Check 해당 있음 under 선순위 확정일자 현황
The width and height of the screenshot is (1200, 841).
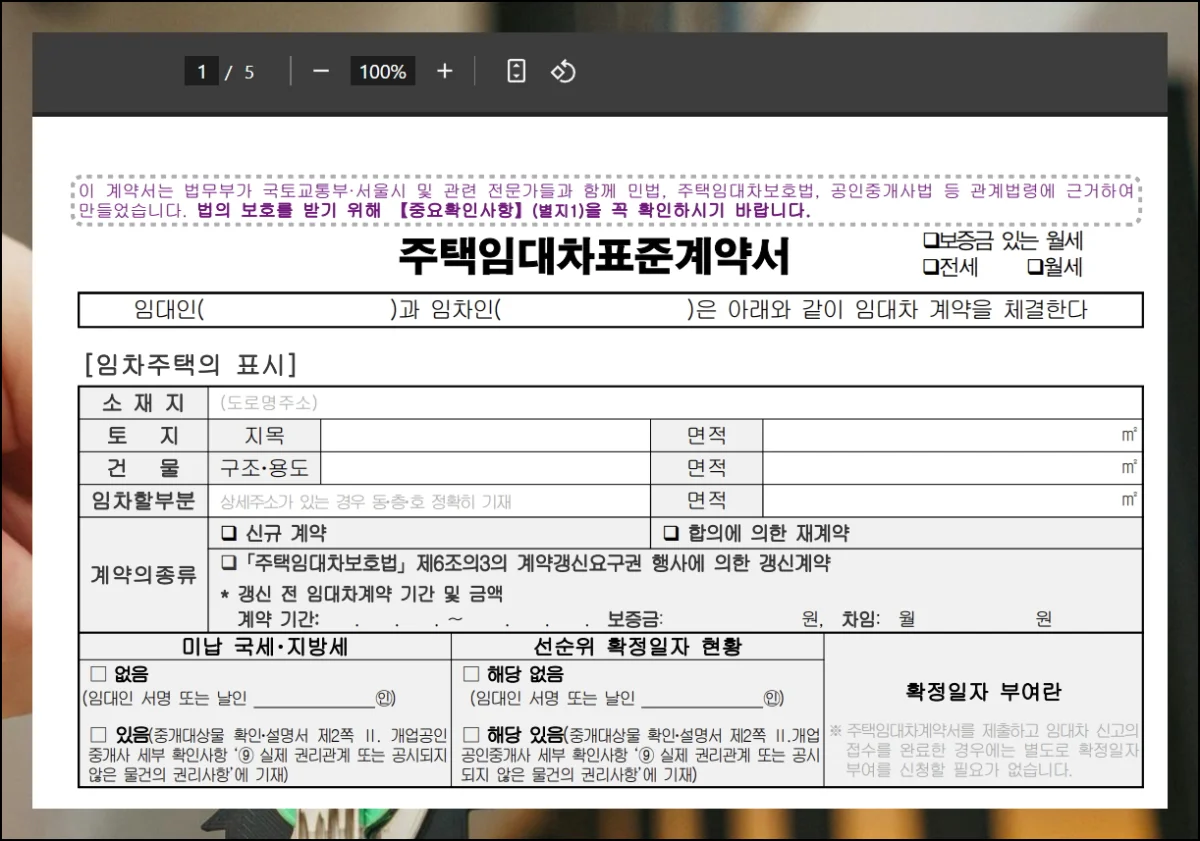coord(470,735)
